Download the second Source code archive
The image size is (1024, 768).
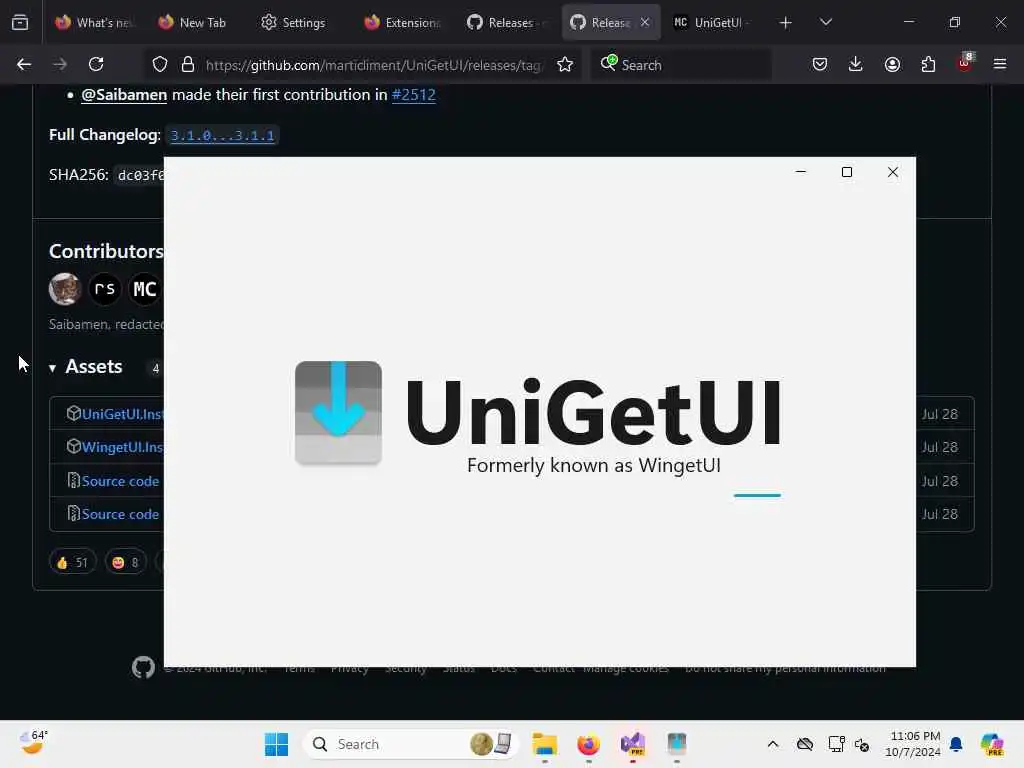pos(120,514)
